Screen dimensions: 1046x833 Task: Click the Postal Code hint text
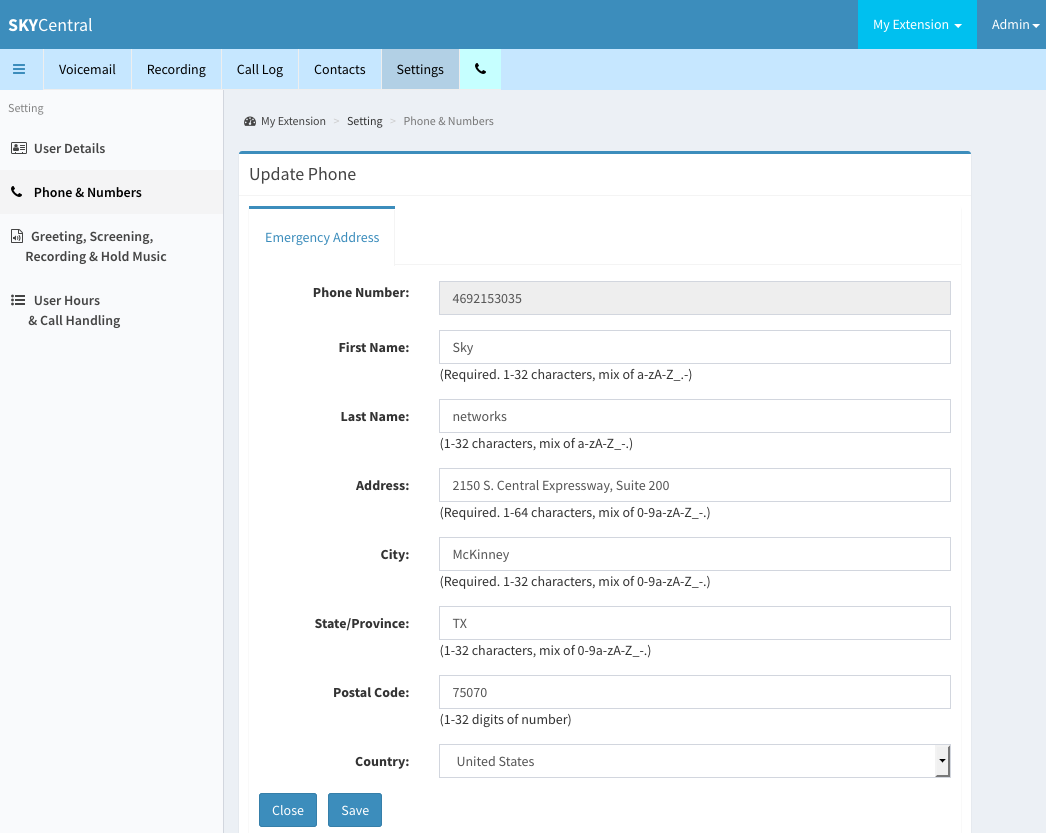click(x=505, y=720)
